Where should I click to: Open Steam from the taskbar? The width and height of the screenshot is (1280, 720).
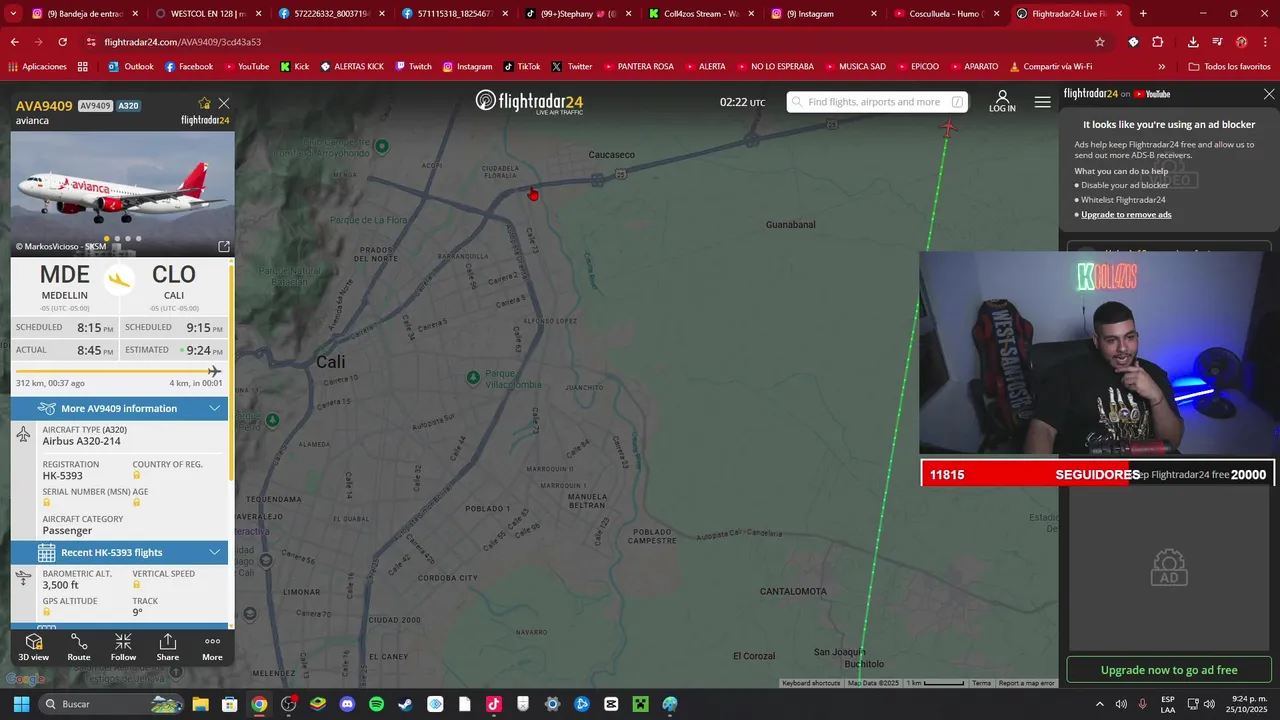(405, 704)
